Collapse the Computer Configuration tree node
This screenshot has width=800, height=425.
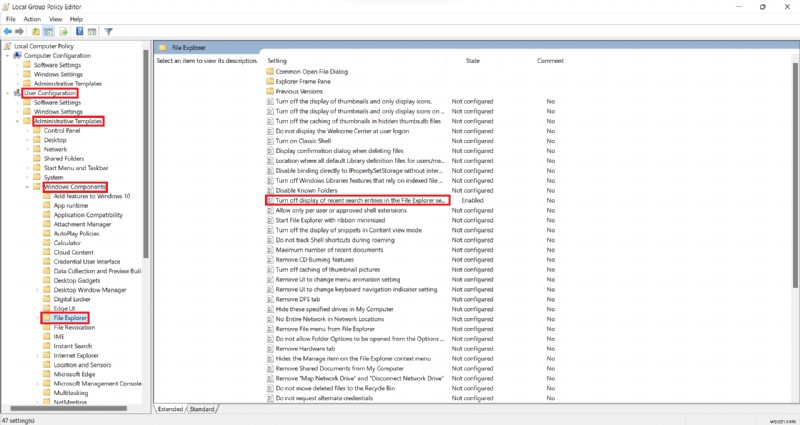(x=8, y=55)
